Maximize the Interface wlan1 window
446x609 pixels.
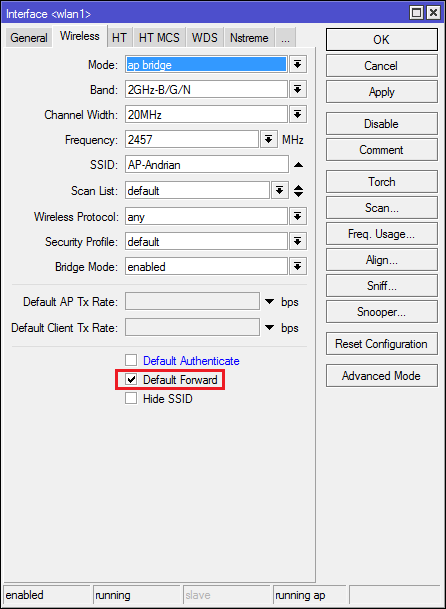click(x=417, y=14)
